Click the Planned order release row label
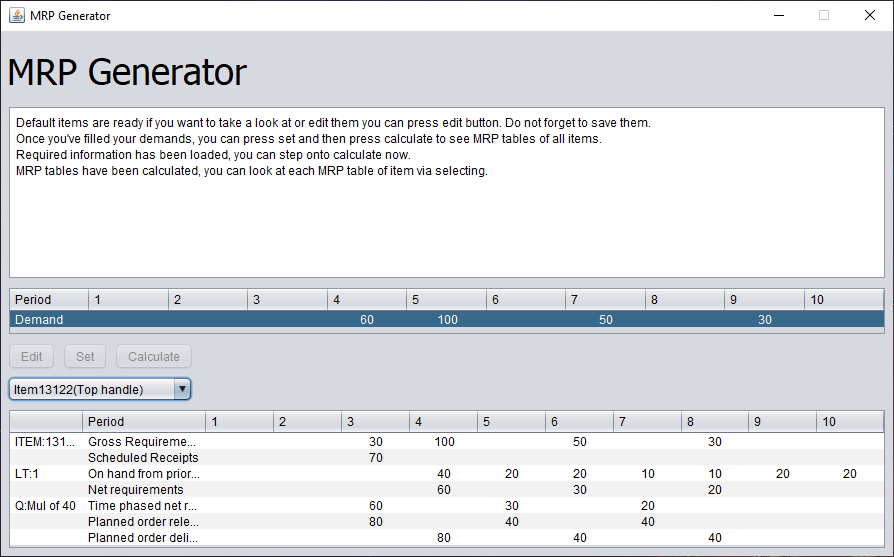This screenshot has width=894, height=557. pos(143,522)
